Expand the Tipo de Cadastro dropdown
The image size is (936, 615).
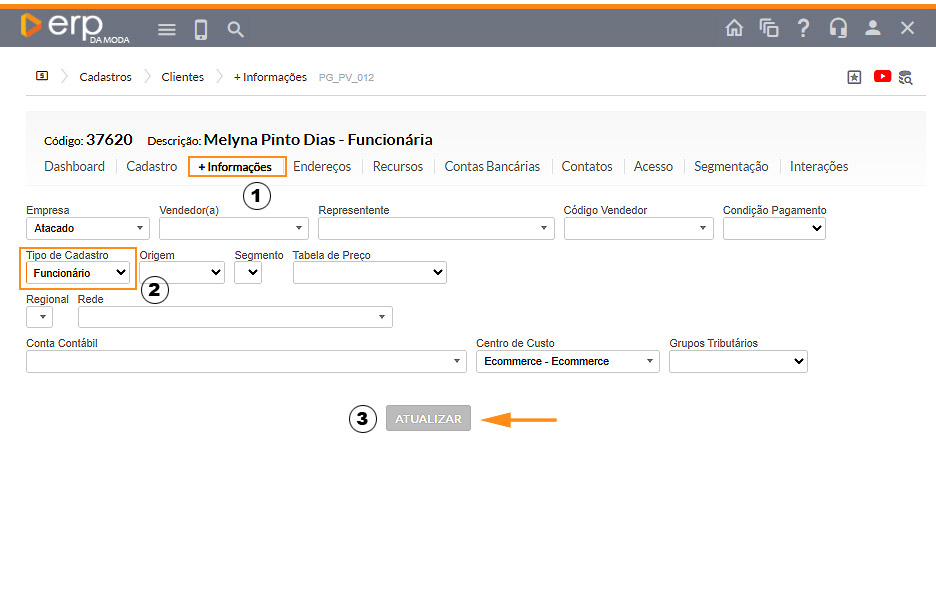coord(80,273)
